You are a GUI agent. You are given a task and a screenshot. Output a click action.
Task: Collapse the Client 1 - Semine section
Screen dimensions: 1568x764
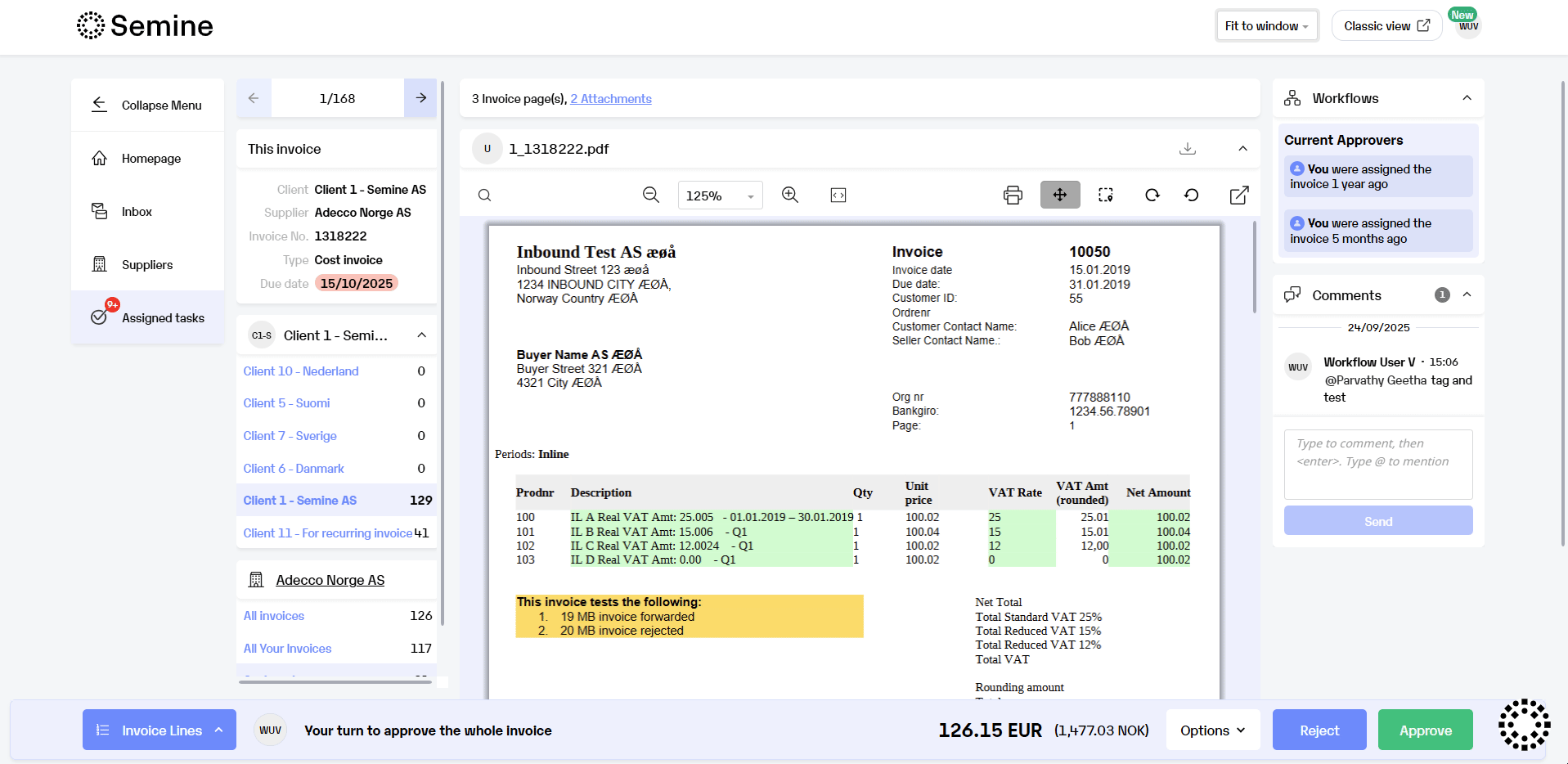click(x=421, y=335)
